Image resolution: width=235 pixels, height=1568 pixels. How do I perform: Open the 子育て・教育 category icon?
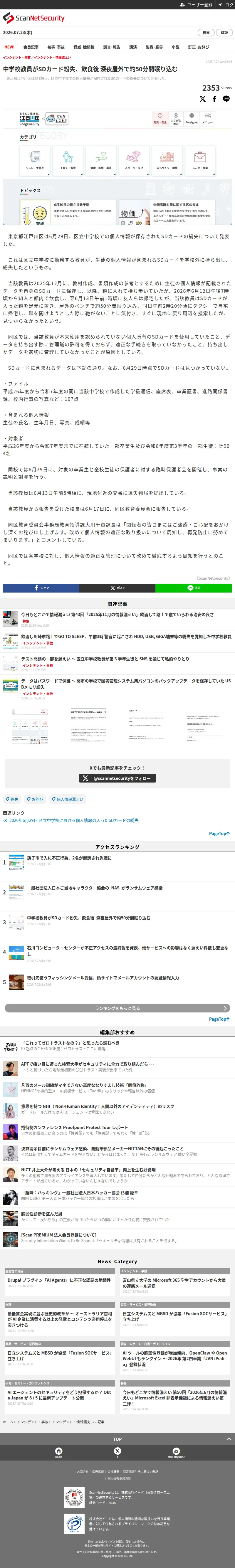(x=68, y=161)
